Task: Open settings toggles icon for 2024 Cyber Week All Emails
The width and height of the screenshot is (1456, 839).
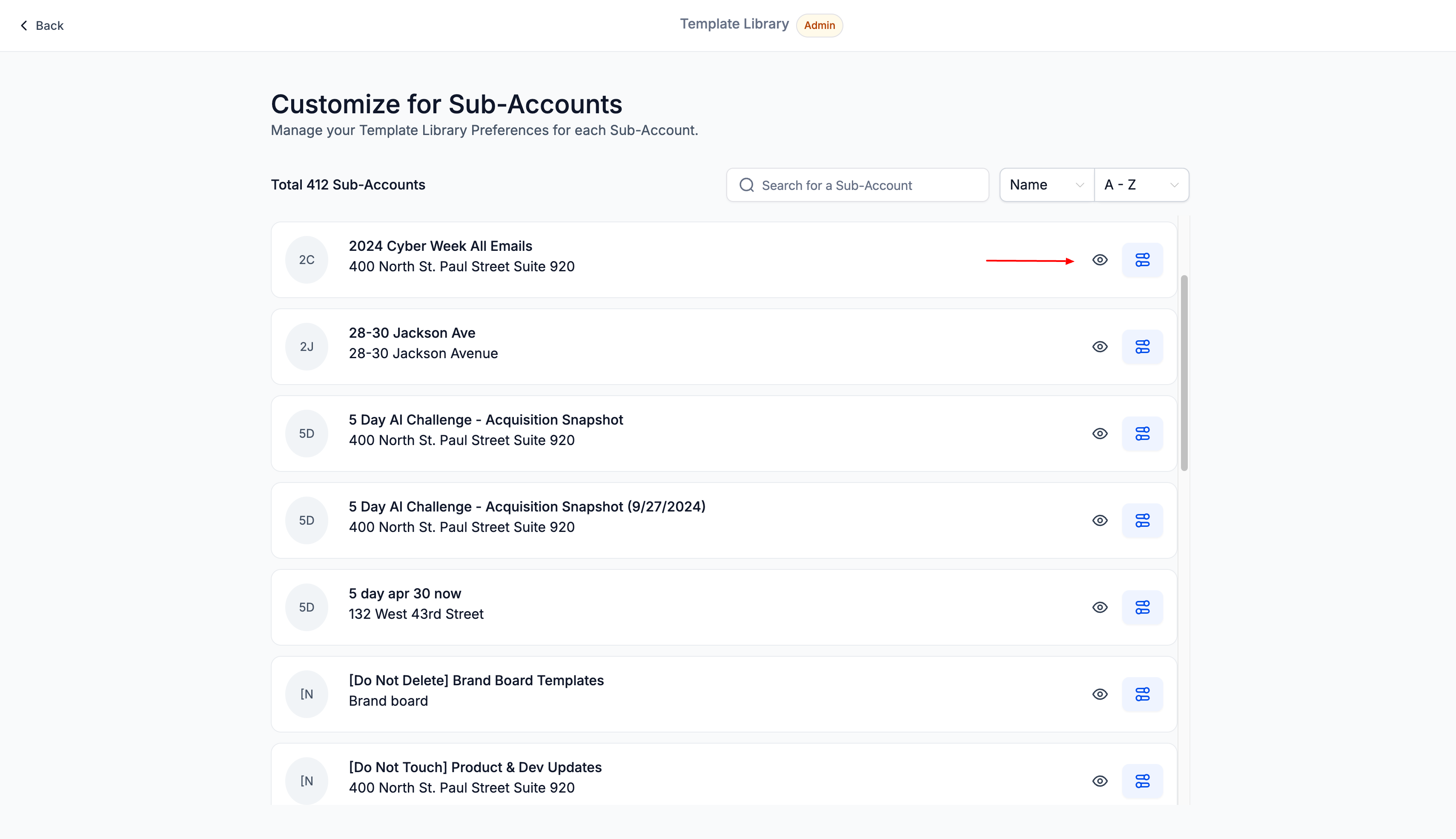Action: [x=1142, y=260]
